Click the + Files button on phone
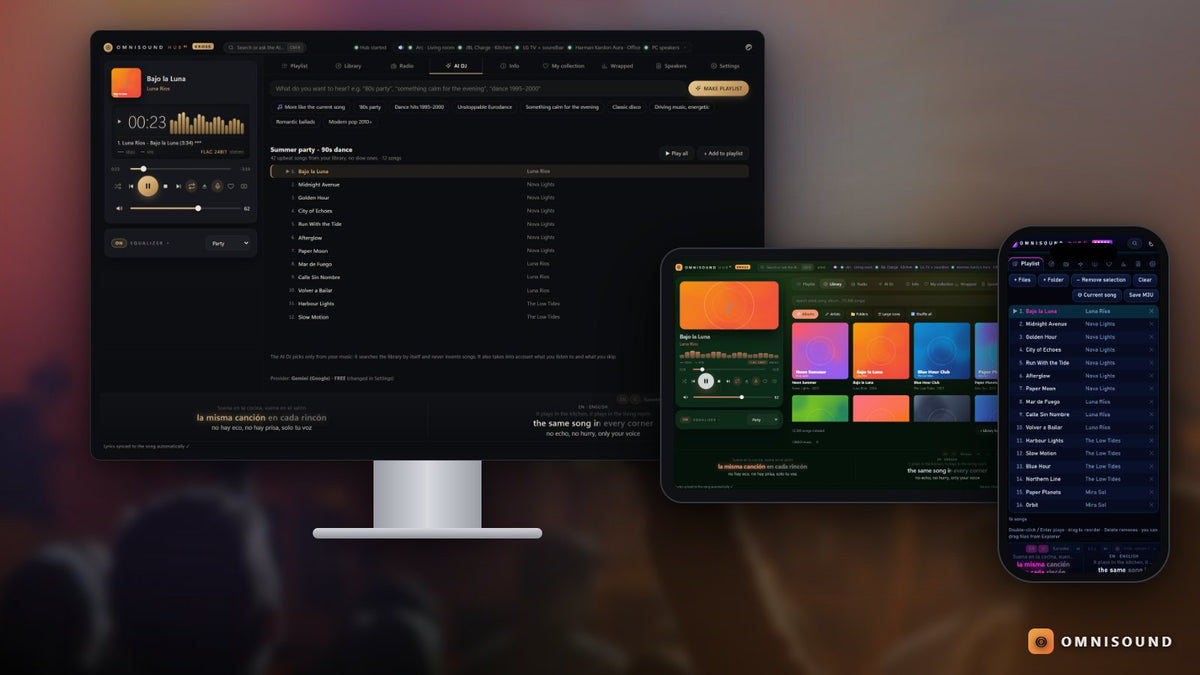 pyautogui.click(x=1022, y=280)
